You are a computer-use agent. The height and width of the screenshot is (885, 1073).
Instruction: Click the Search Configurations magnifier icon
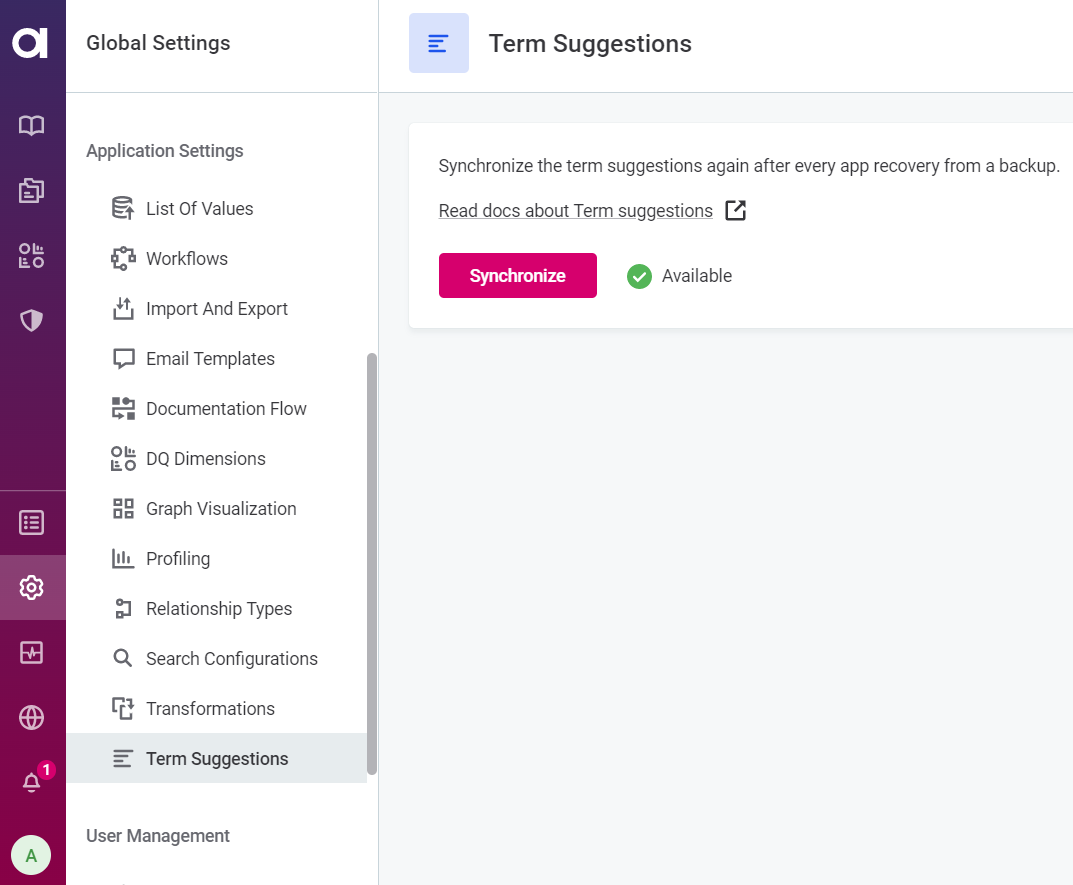point(122,658)
